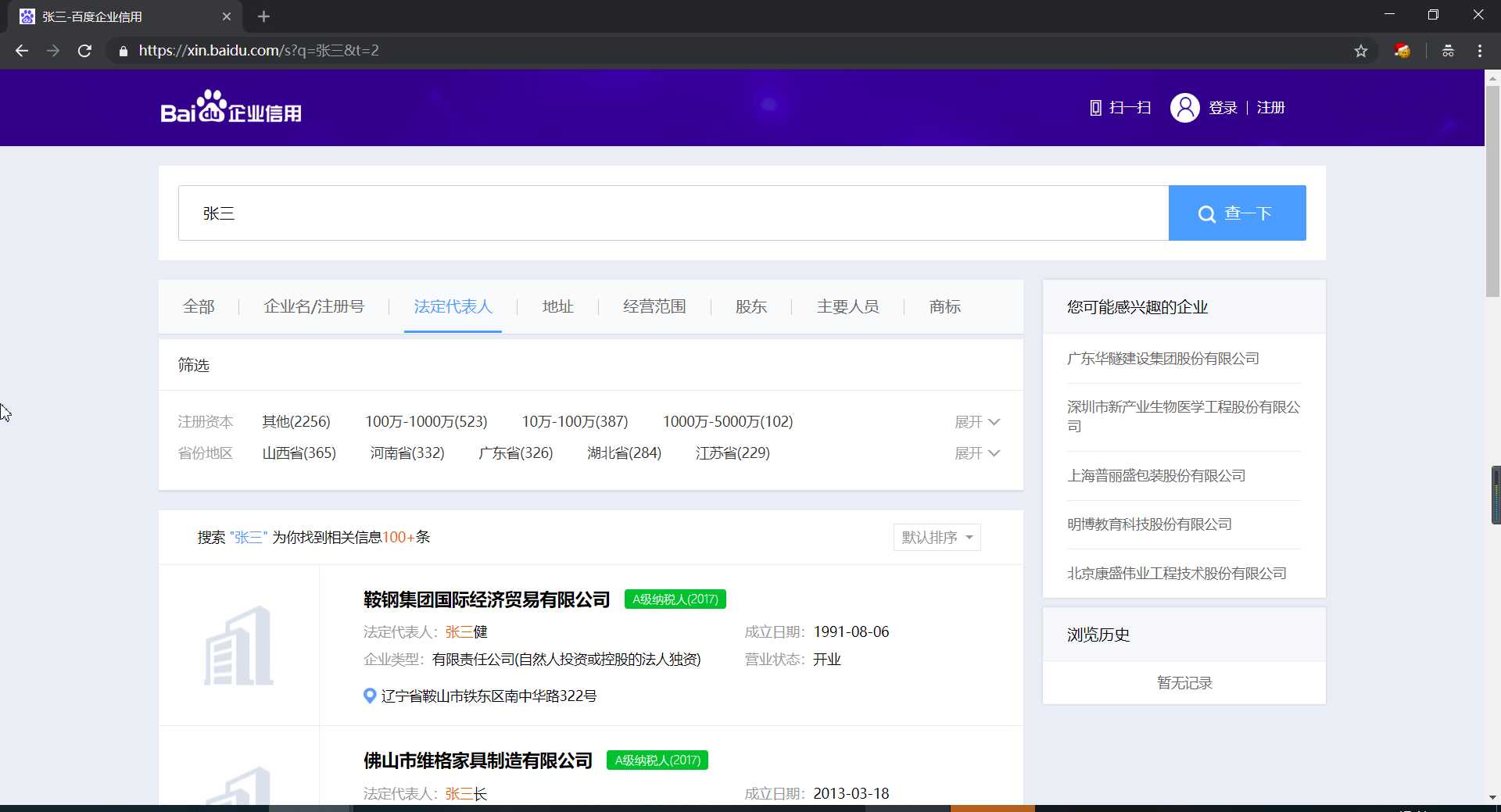This screenshot has height=812, width=1501.
Task: Open 佛山市维格家具制造有限公司 result
Action: (478, 760)
